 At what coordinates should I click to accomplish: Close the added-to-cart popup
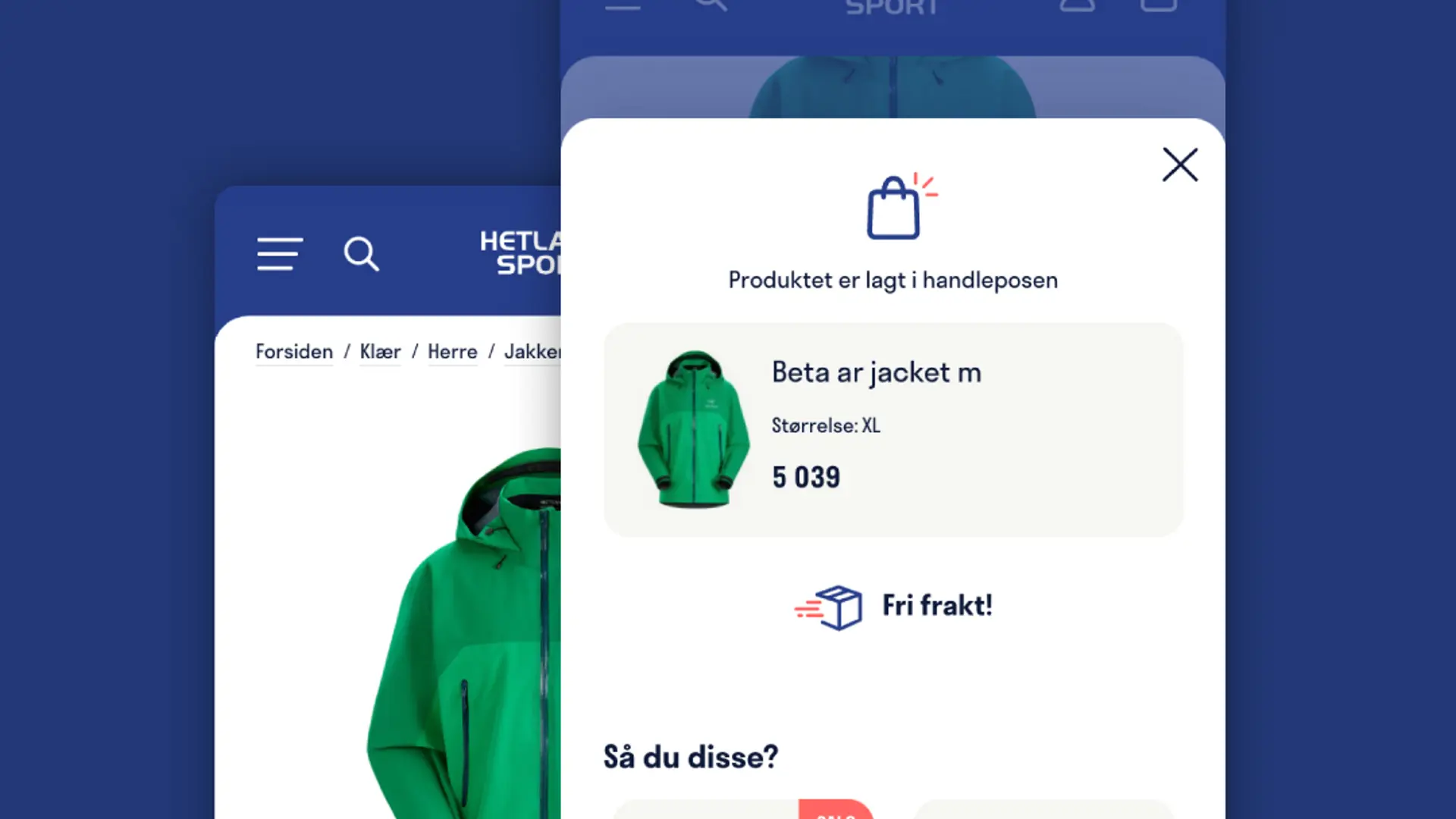pos(1180,165)
